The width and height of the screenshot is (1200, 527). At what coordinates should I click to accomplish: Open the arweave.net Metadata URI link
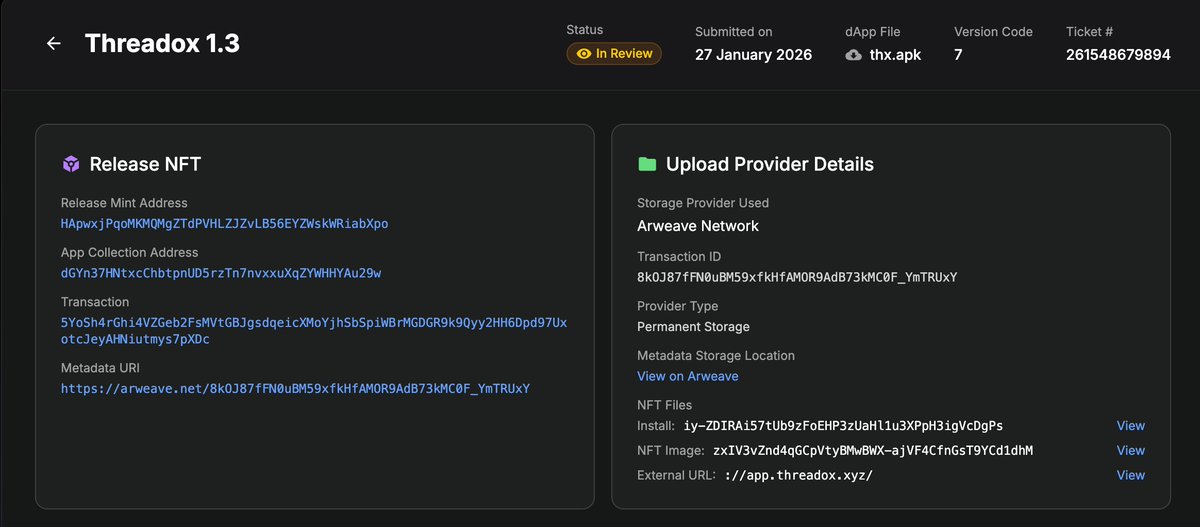[x=295, y=388]
